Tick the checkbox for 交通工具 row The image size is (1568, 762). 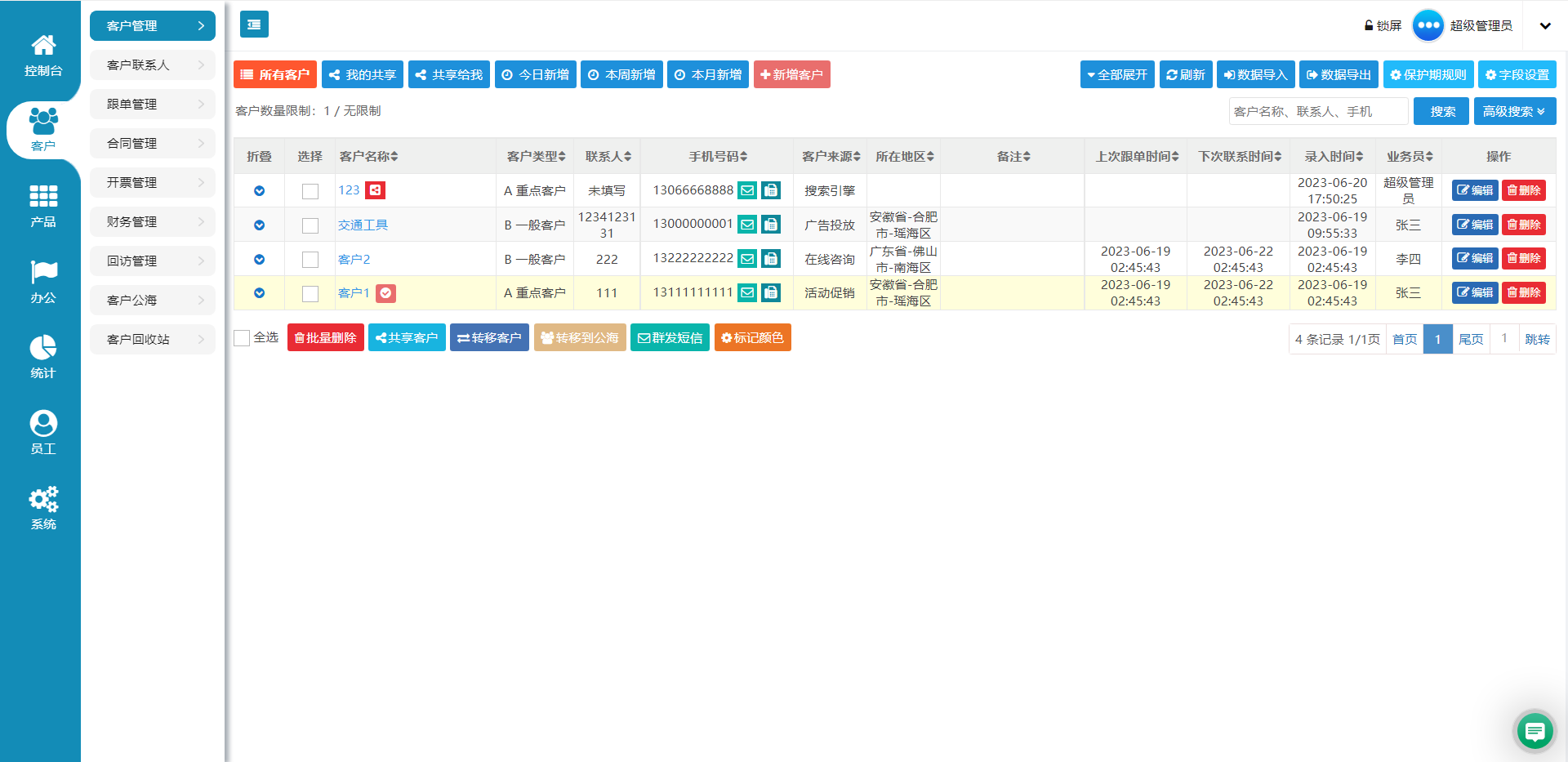click(310, 225)
